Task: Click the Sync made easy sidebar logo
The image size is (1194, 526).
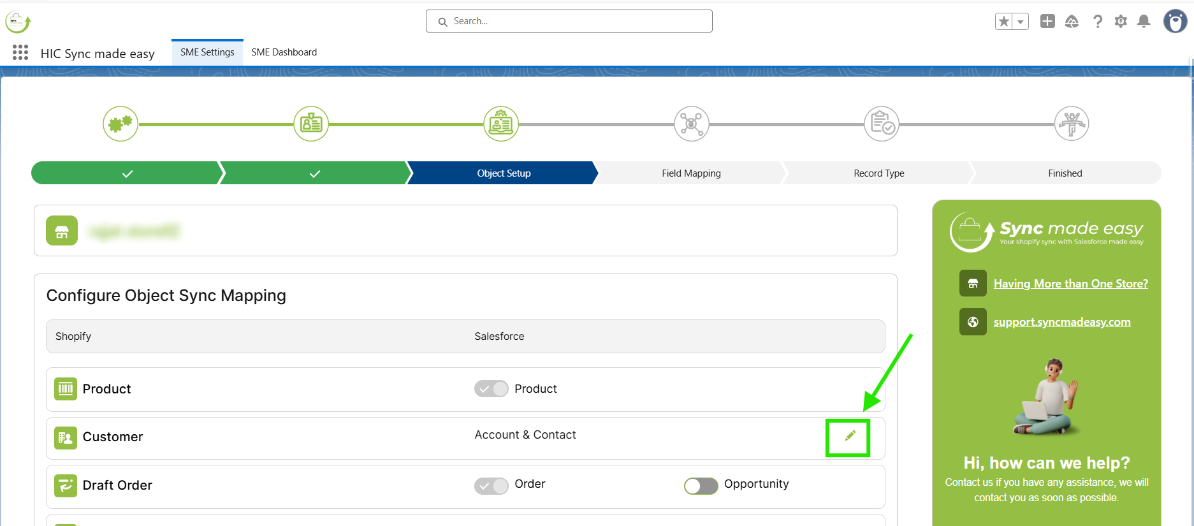Action: pyautogui.click(x=1047, y=231)
